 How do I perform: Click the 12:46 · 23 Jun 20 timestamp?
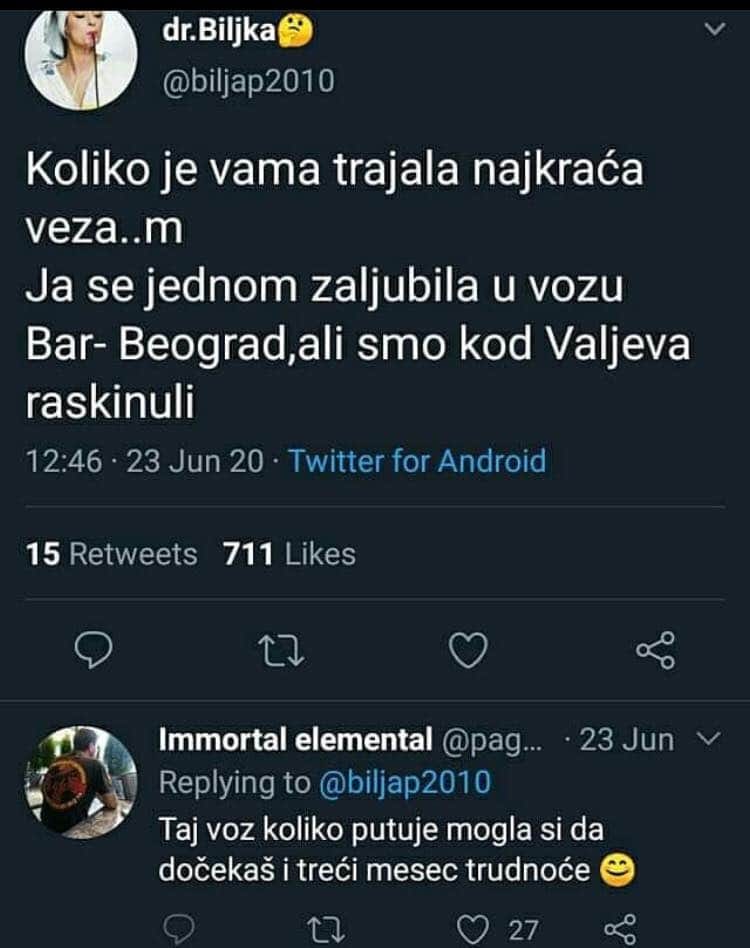pos(144,462)
